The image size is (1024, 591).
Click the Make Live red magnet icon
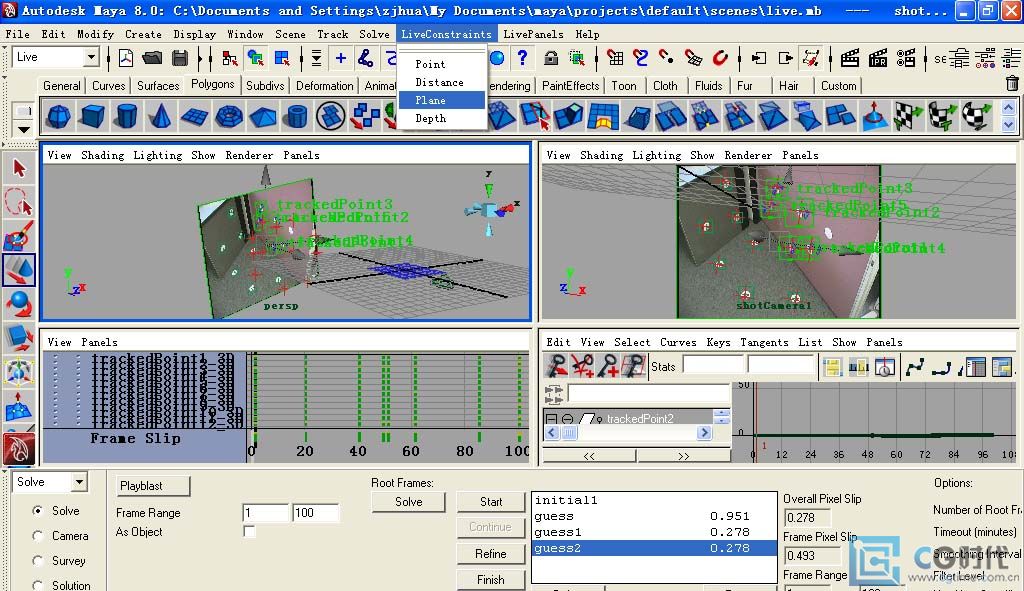[x=720, y=58]
